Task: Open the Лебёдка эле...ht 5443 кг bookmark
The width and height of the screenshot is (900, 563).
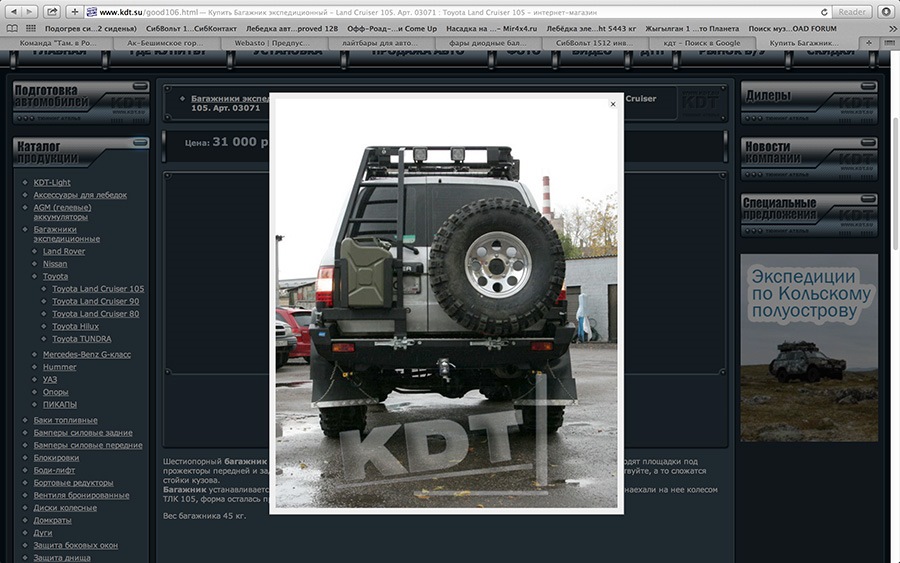Action: click(x=591, y=29)
